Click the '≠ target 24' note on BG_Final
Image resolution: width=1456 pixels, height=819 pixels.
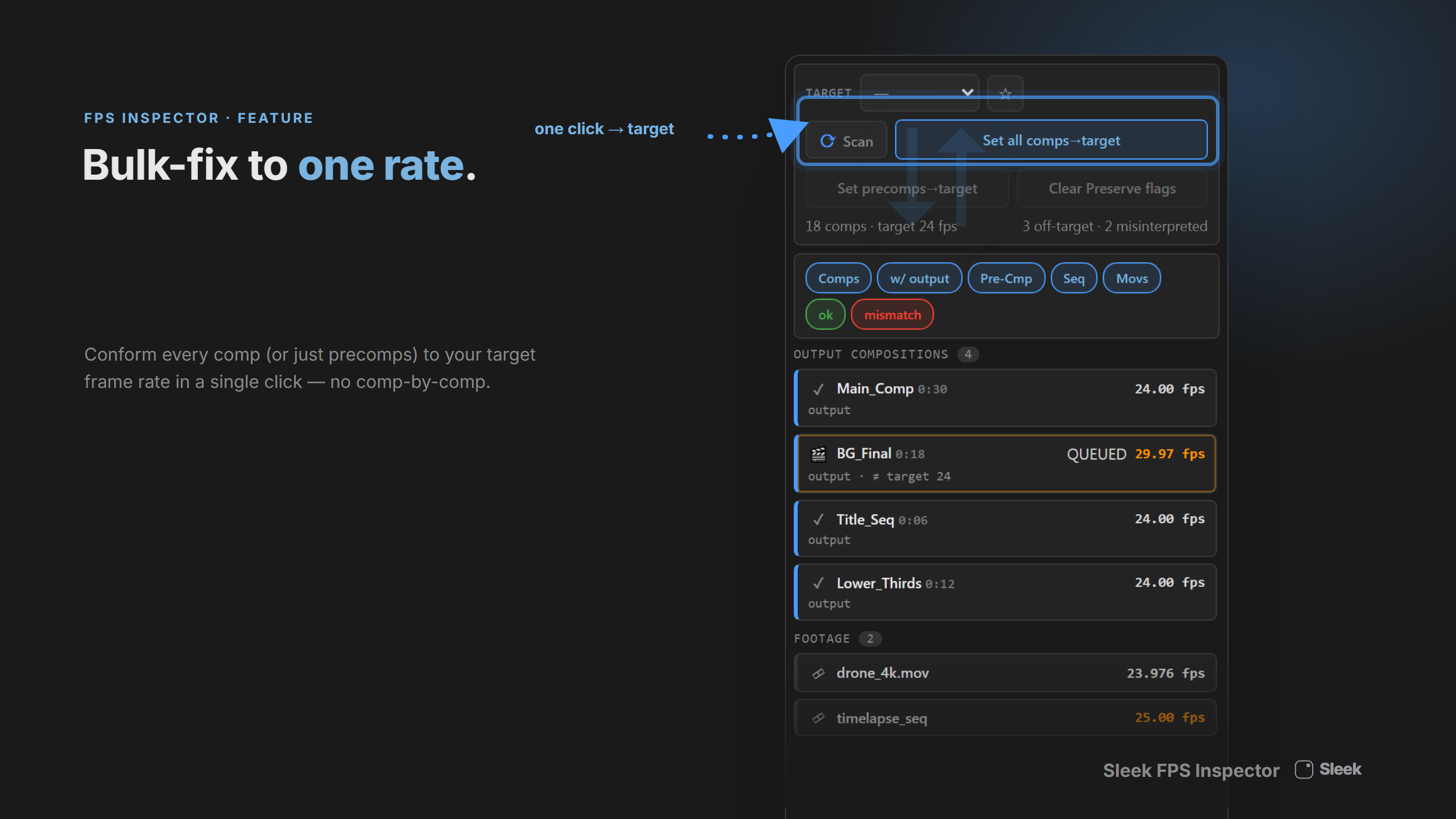[911, 477]
